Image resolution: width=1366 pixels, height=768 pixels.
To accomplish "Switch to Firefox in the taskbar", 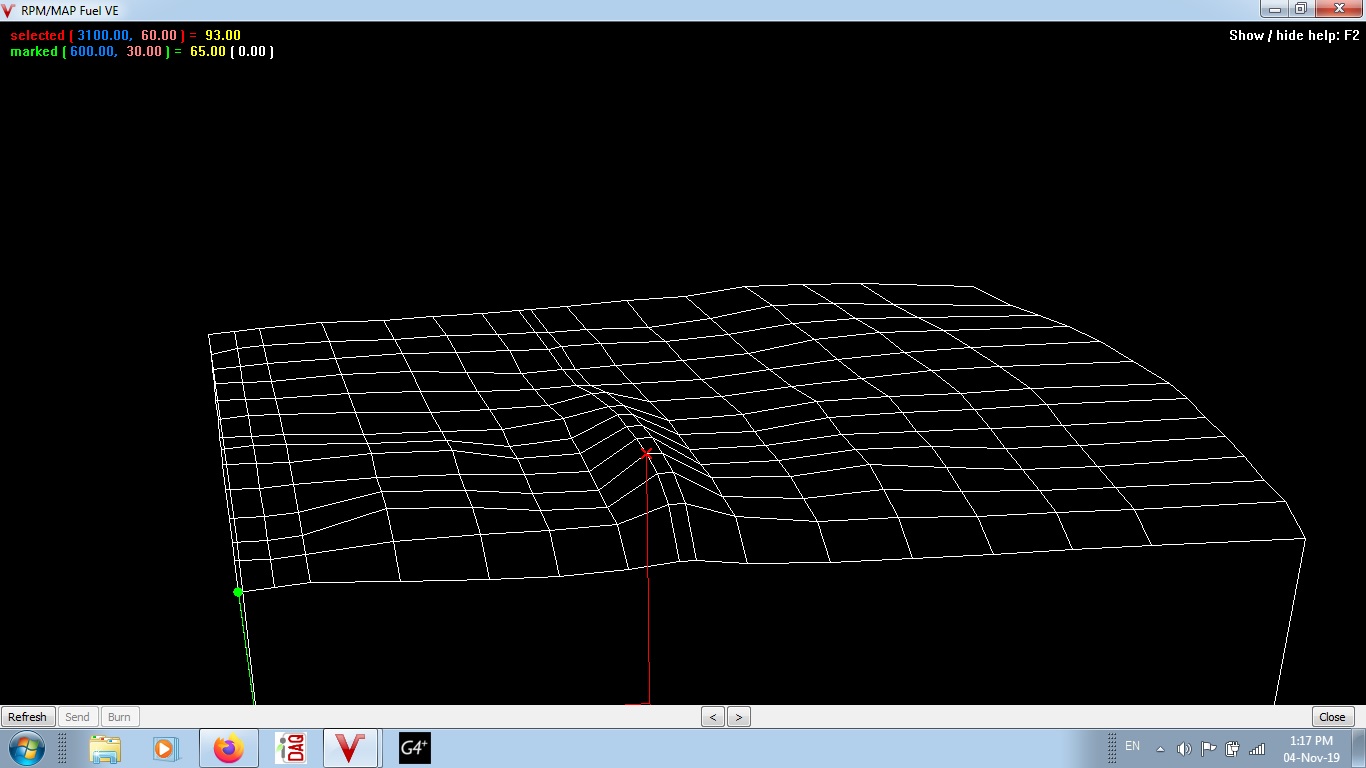I will pos(229,748).
